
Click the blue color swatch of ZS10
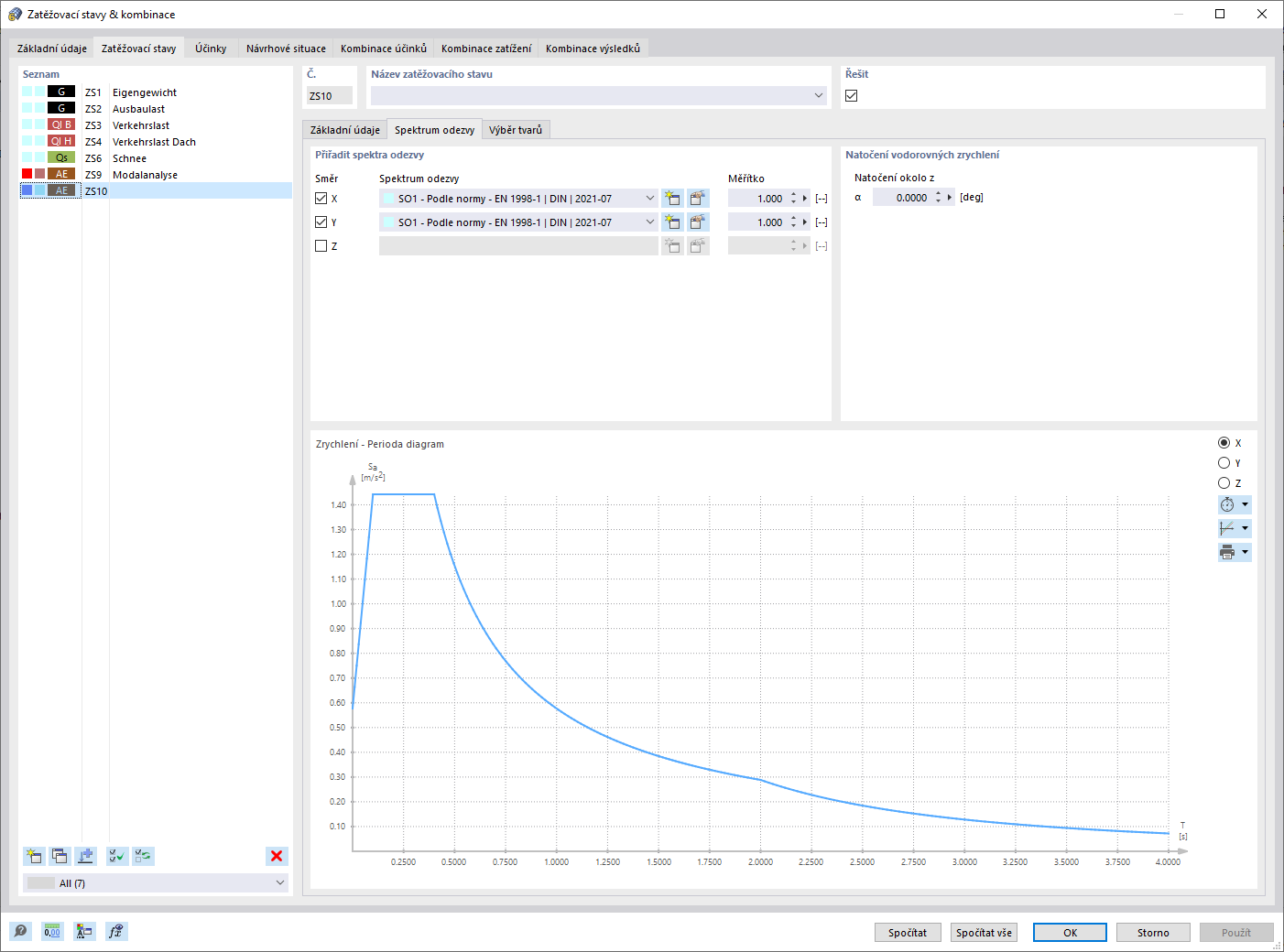pos(27,190)
